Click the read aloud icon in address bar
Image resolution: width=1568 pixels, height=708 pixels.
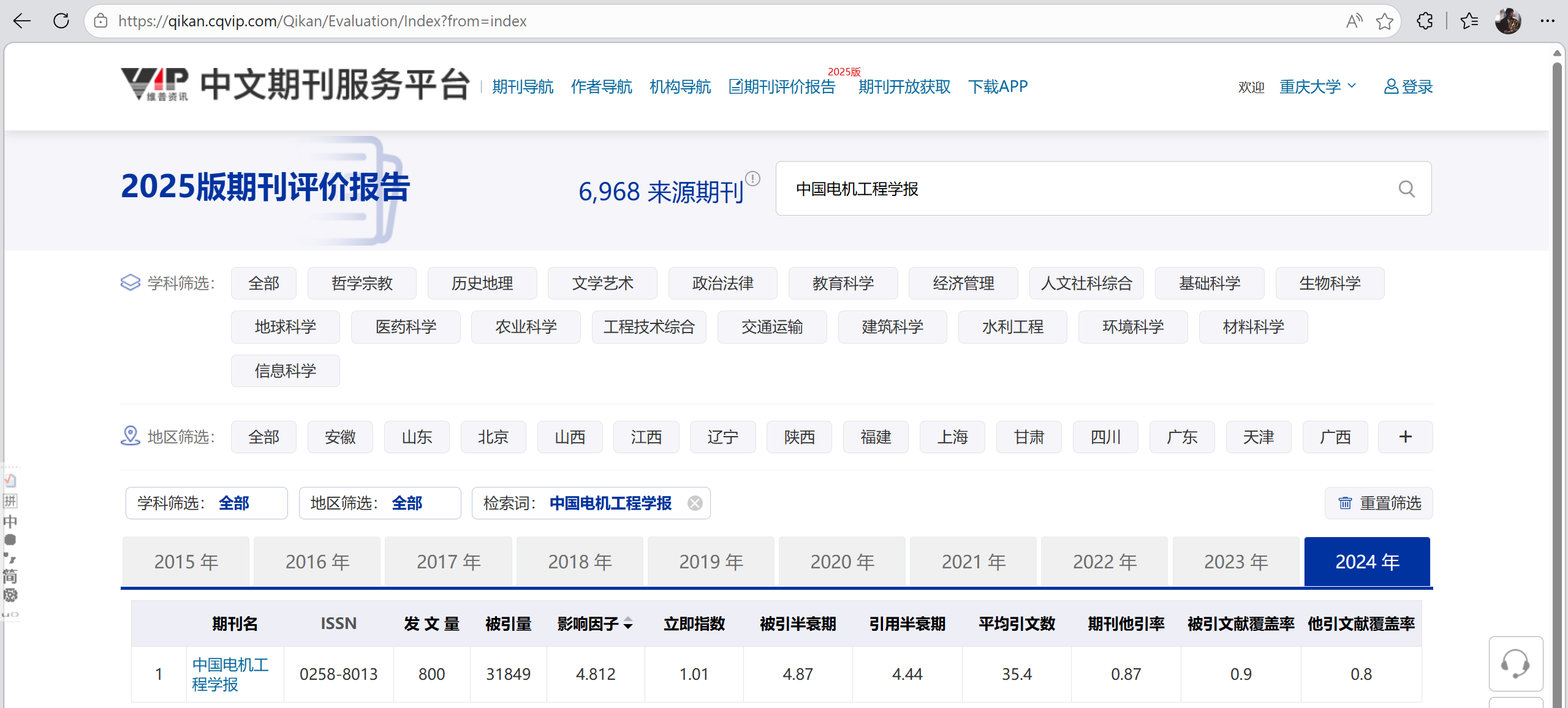(x=1354, y=21)
